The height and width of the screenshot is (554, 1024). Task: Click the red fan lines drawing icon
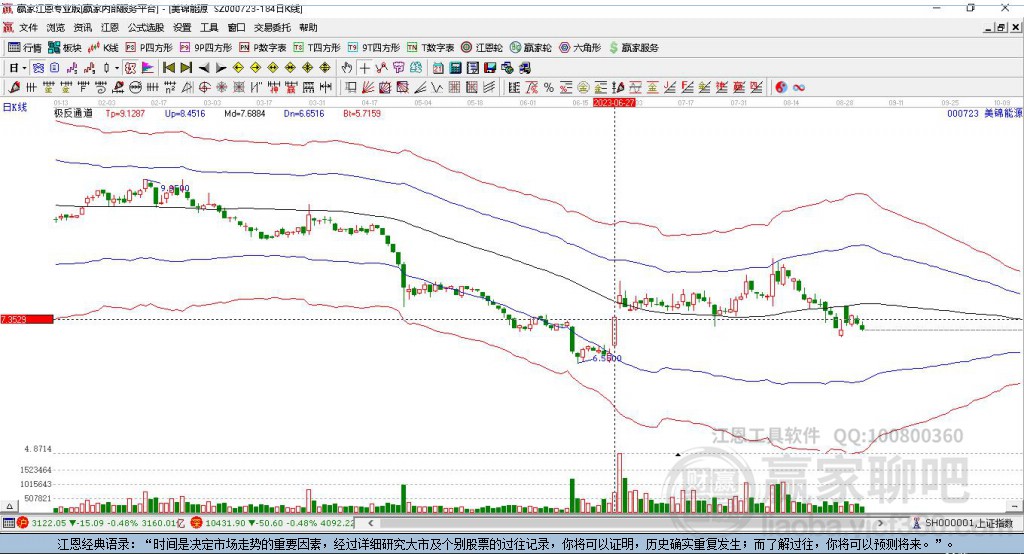368,88
